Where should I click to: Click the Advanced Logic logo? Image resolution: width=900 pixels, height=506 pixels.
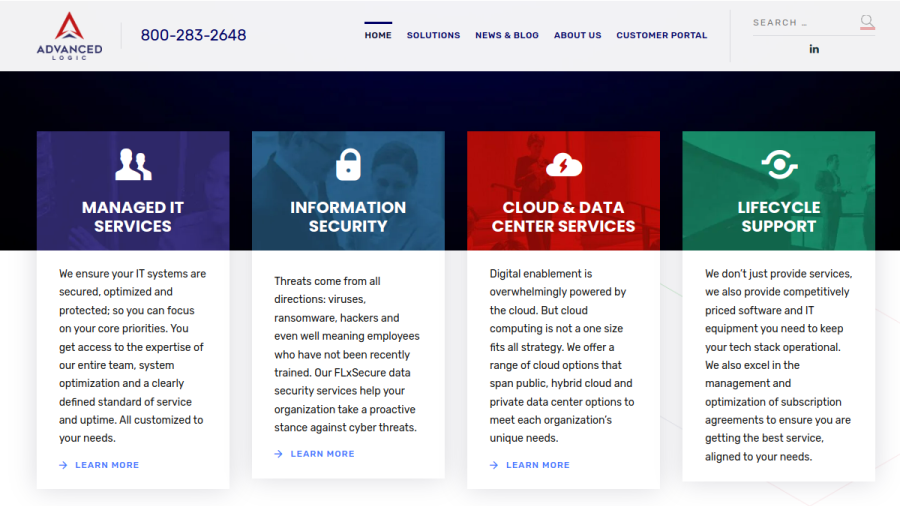[69, 36]
